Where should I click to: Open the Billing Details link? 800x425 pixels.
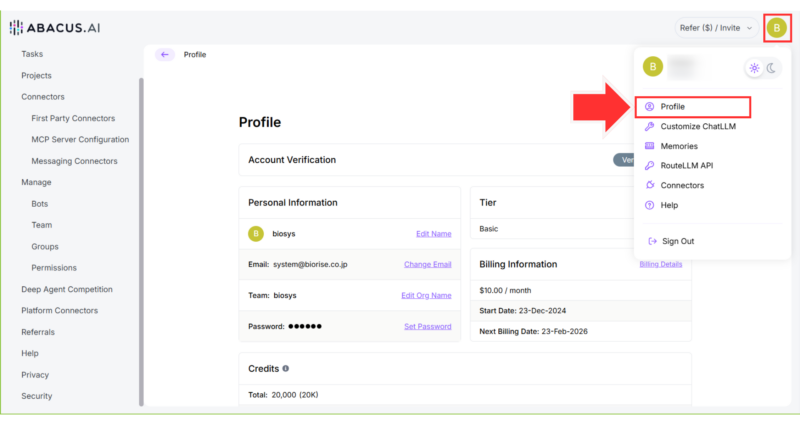tap(660, 264)
